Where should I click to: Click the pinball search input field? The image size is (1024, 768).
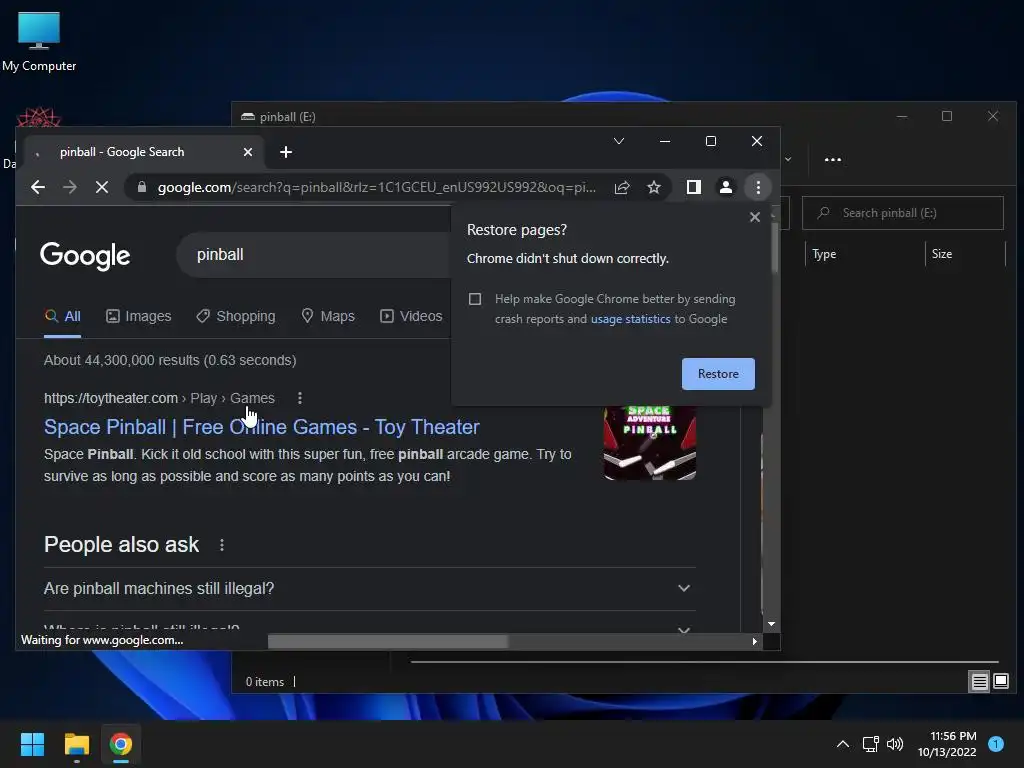click(313, 255)
